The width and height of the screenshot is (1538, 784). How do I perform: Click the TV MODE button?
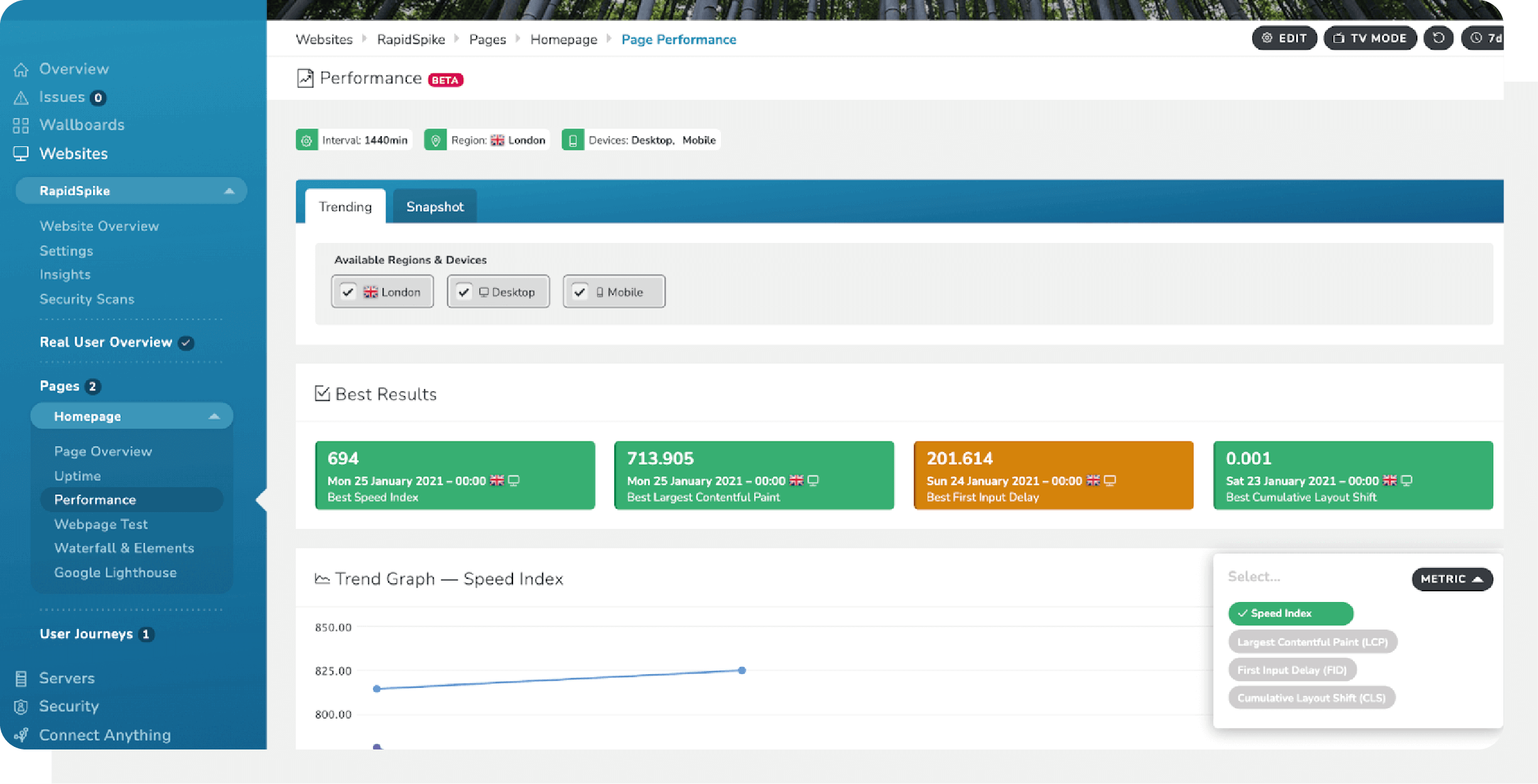[1370, 38]
